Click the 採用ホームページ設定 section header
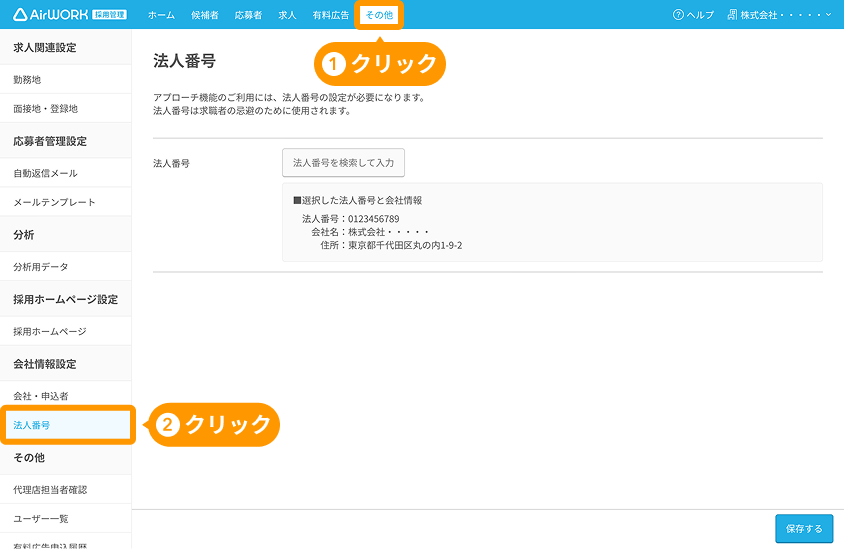 [66, 299]
